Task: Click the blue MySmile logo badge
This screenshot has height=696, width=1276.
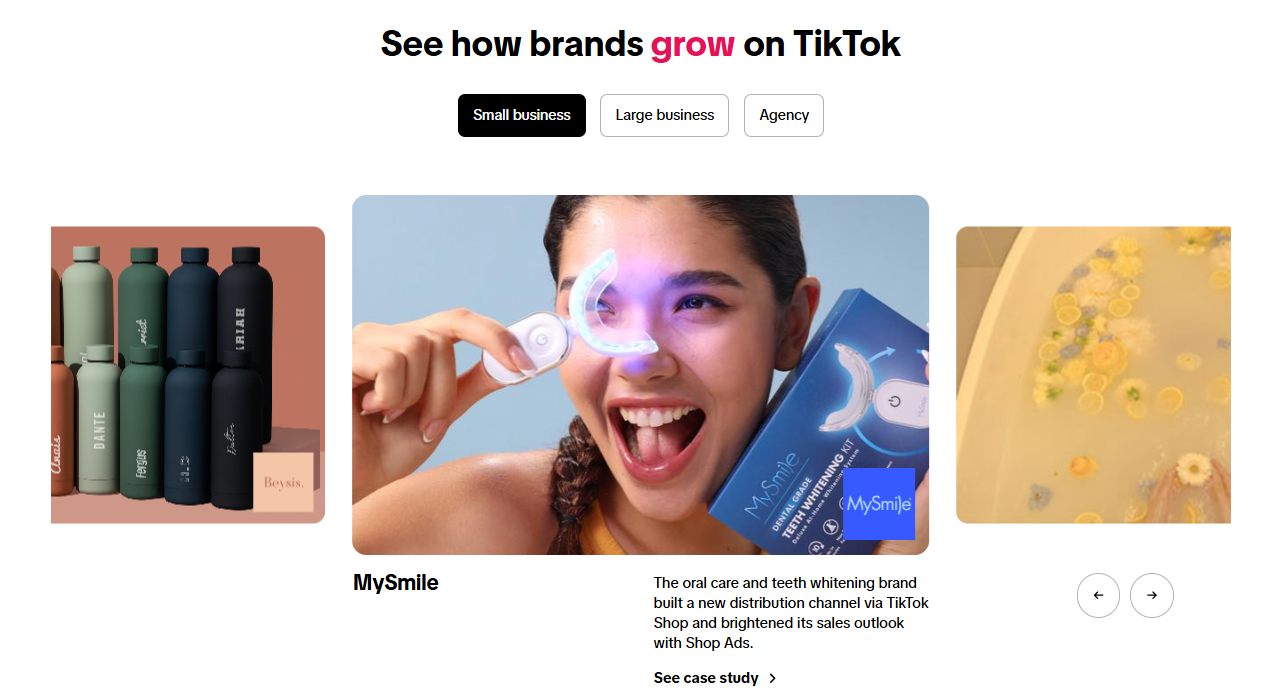Action: (879, 504)
